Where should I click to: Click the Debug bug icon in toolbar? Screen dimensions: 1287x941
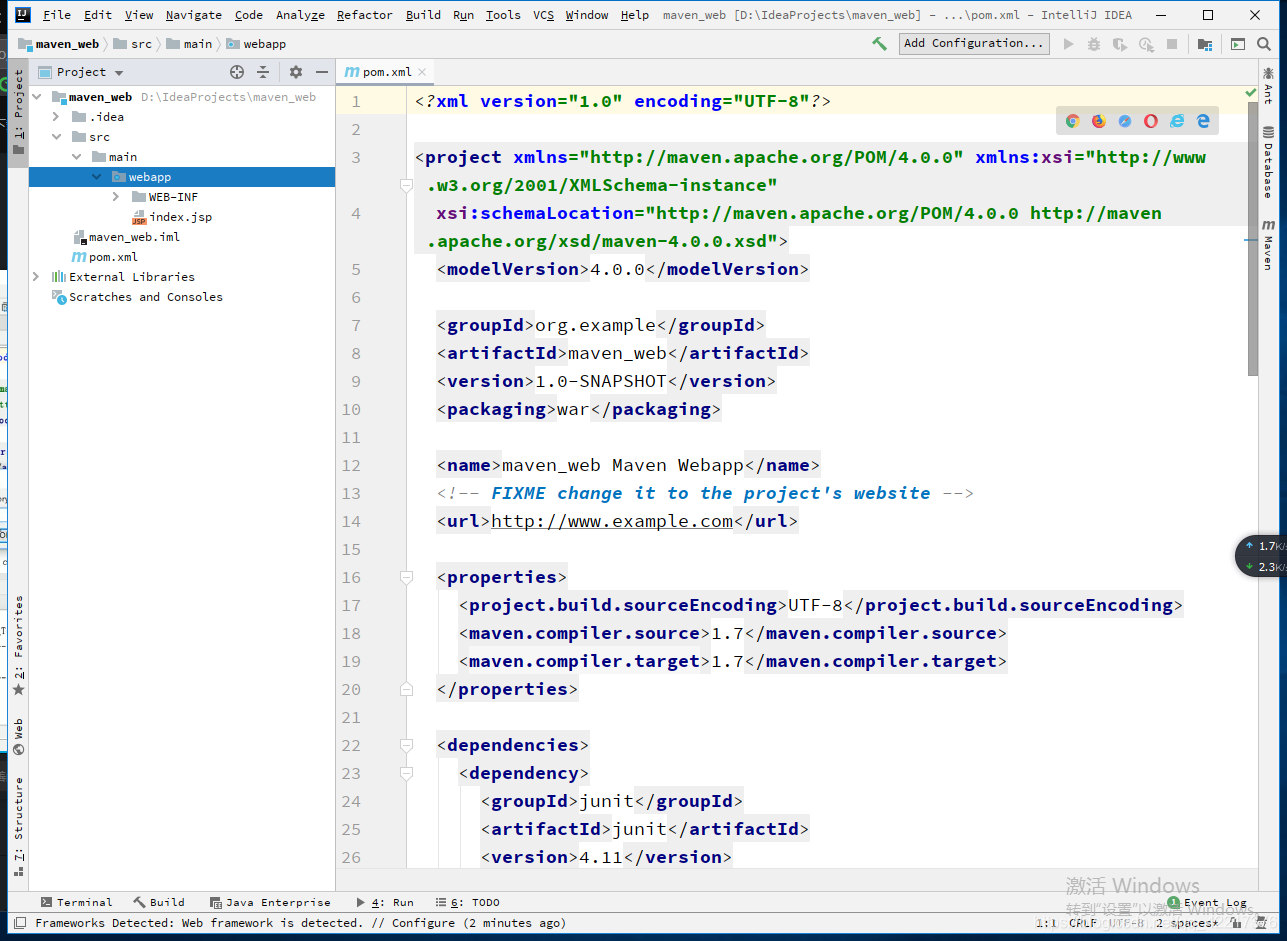[1094, 44]
